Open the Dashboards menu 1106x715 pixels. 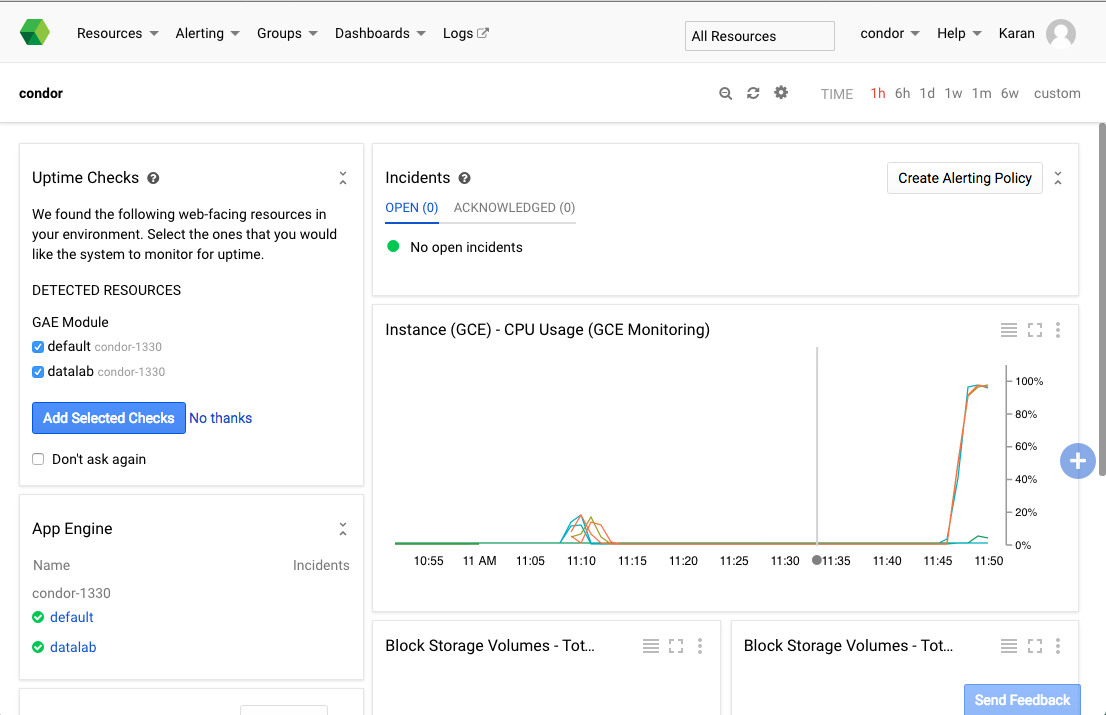point(380,33)
